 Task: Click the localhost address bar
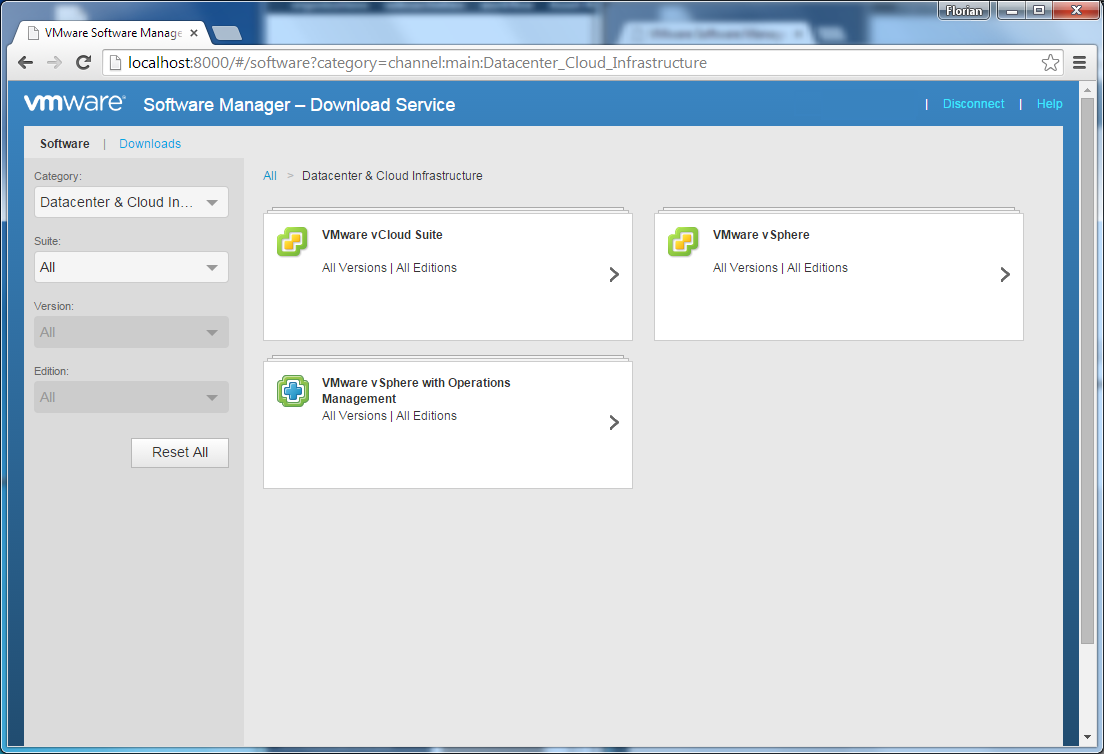point(583,63)
